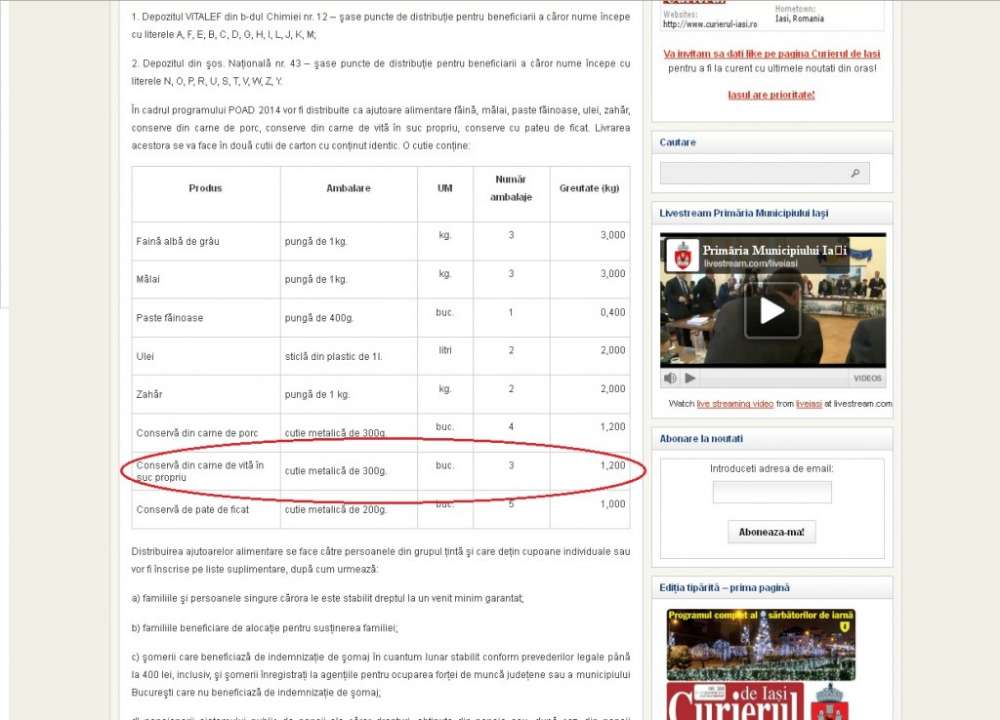This screenshot has width=1000, height=720.
Task: Select the weight value '1,000'
Action: pyautogui.click(x=613, y=504)
